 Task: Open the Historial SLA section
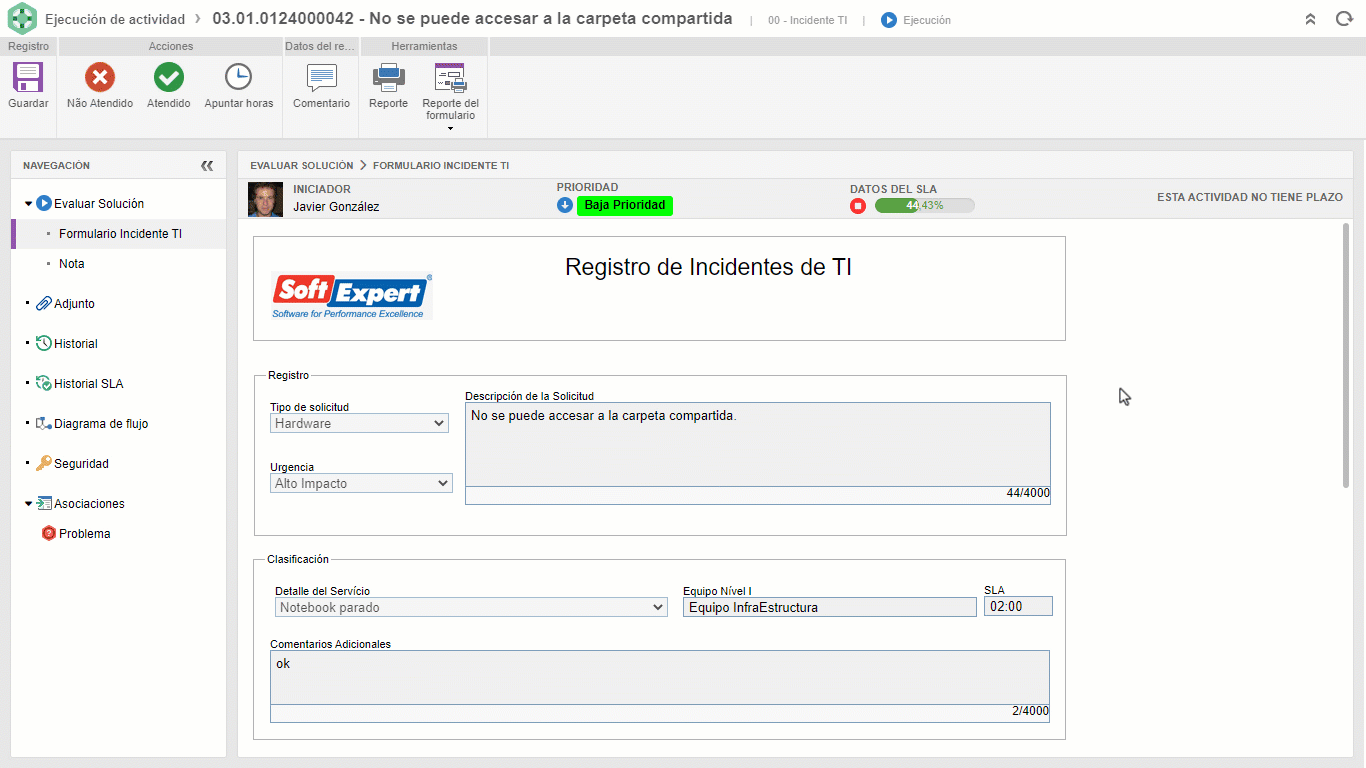coord(89,384)
